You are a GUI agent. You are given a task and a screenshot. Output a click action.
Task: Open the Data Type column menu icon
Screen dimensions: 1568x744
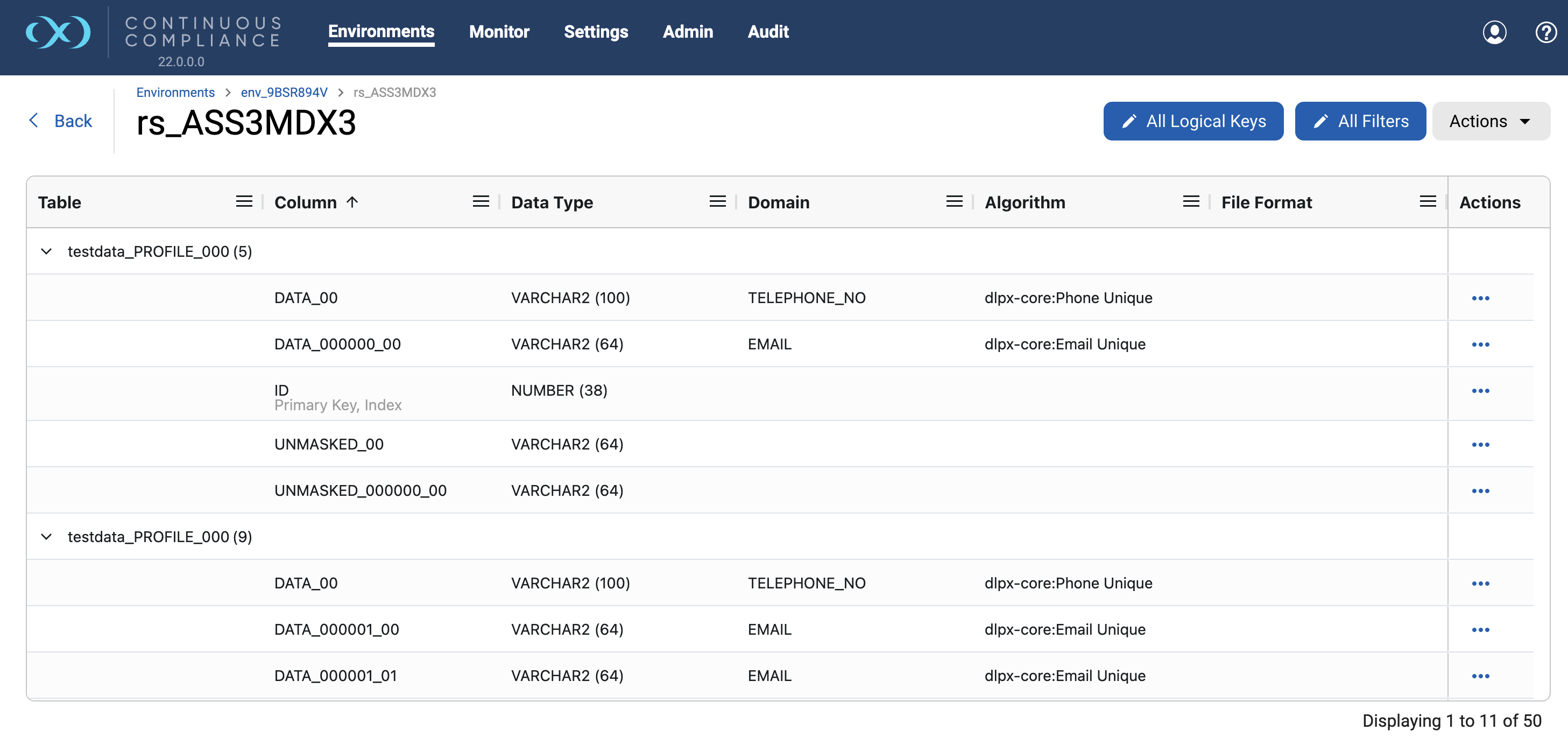[x=717, y=201]
